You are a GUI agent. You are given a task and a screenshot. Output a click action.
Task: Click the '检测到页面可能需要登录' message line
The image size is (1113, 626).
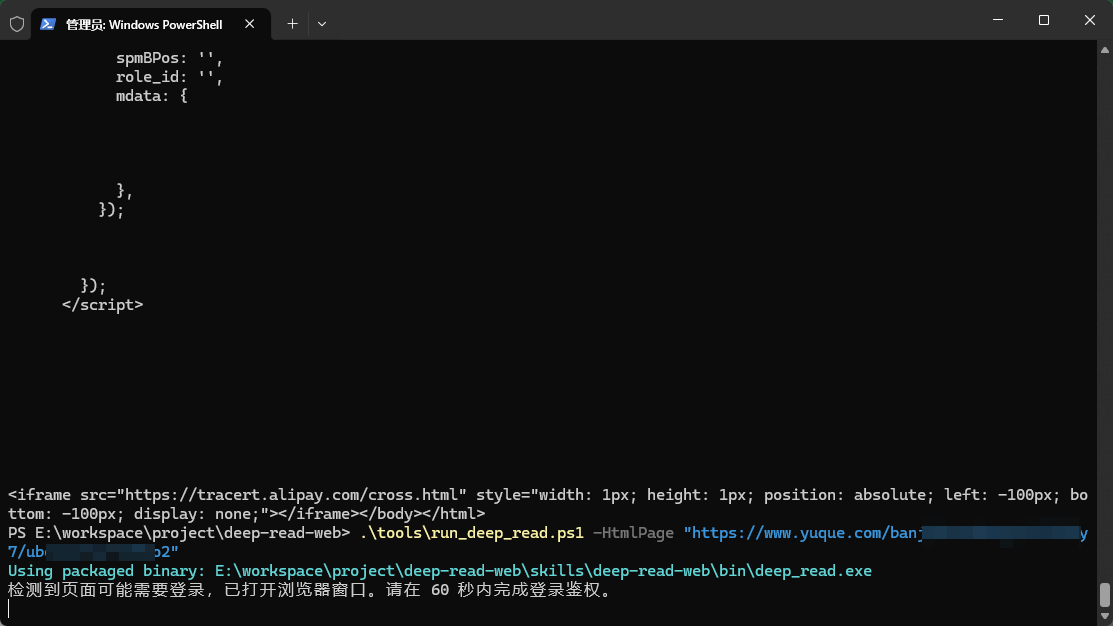click(x=309, y=590)
